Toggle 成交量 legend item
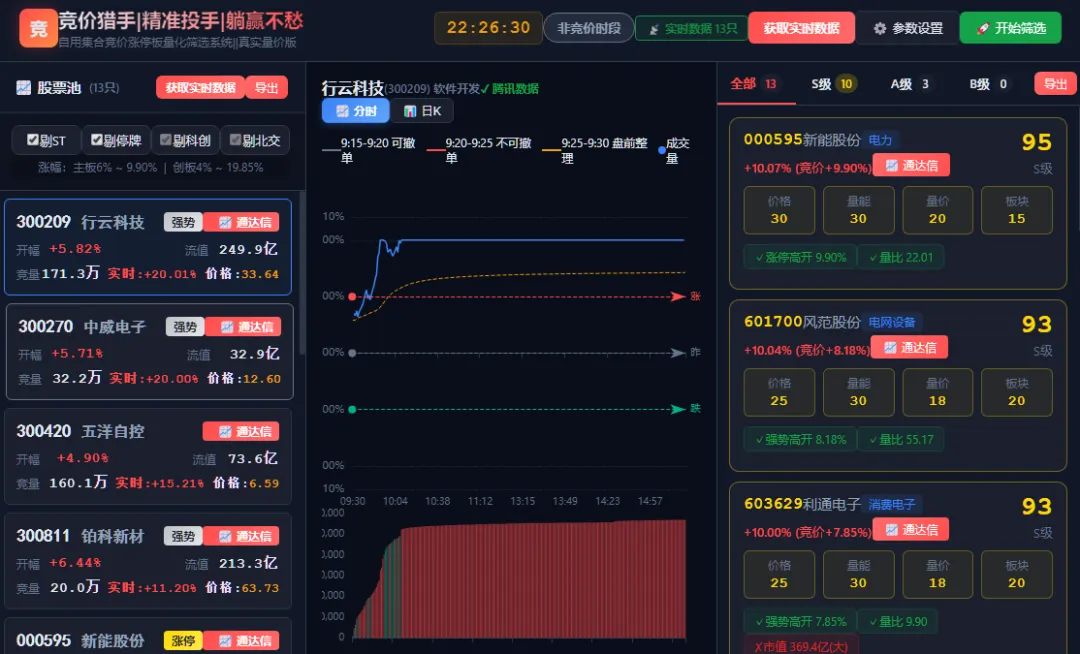The image size is (1080, 654). pos(674,150)
